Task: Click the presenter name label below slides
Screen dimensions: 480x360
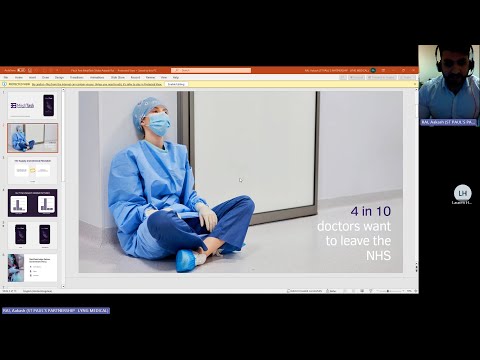Action: (x=56, y=311)
